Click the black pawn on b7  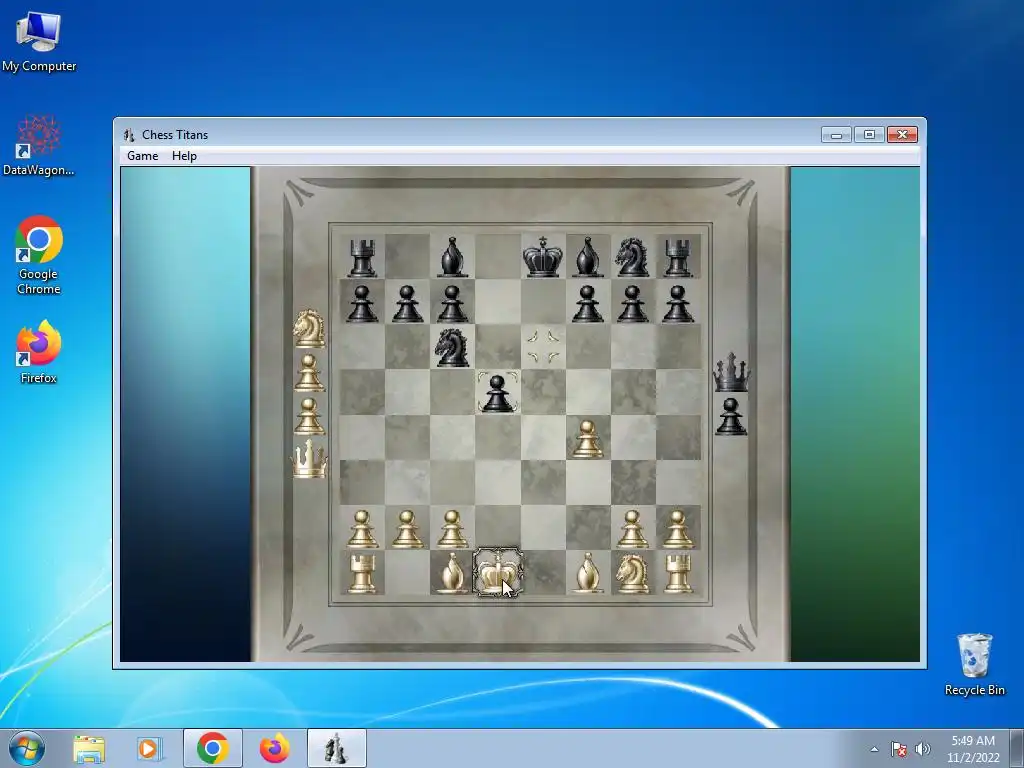(x=407, y=303)
